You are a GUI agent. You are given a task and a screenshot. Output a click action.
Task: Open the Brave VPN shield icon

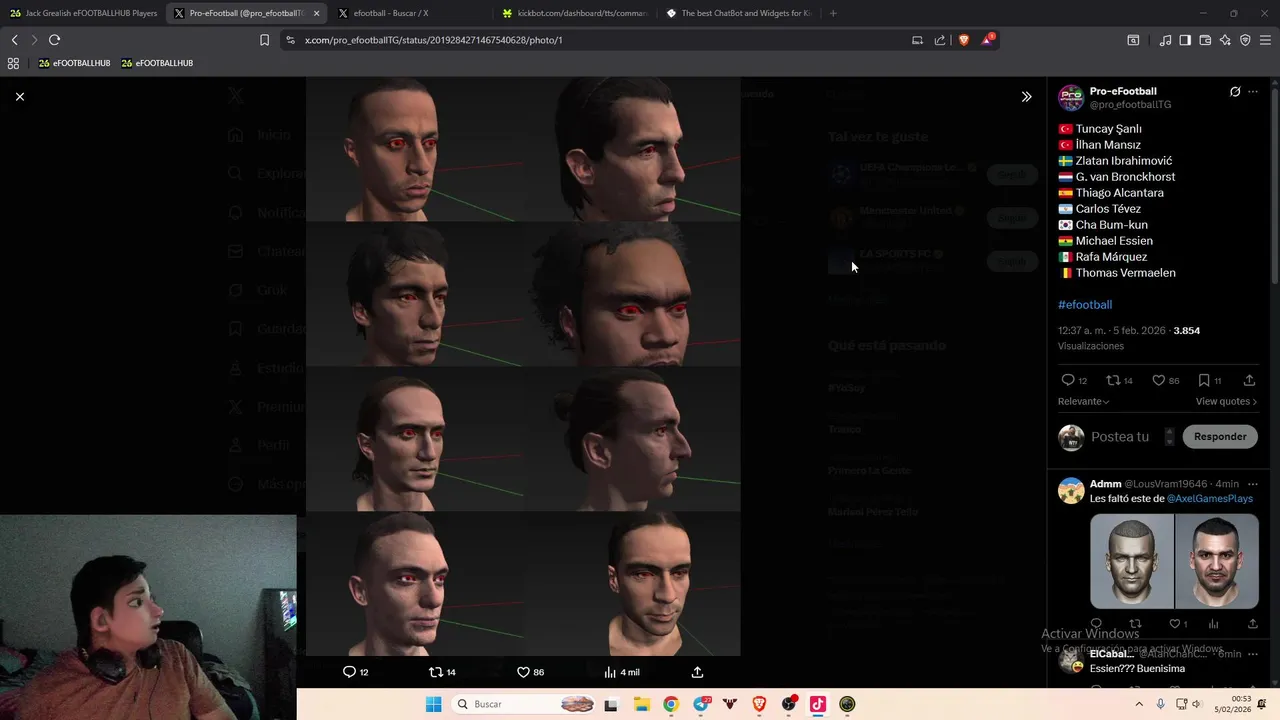[x=1245, y=40]
